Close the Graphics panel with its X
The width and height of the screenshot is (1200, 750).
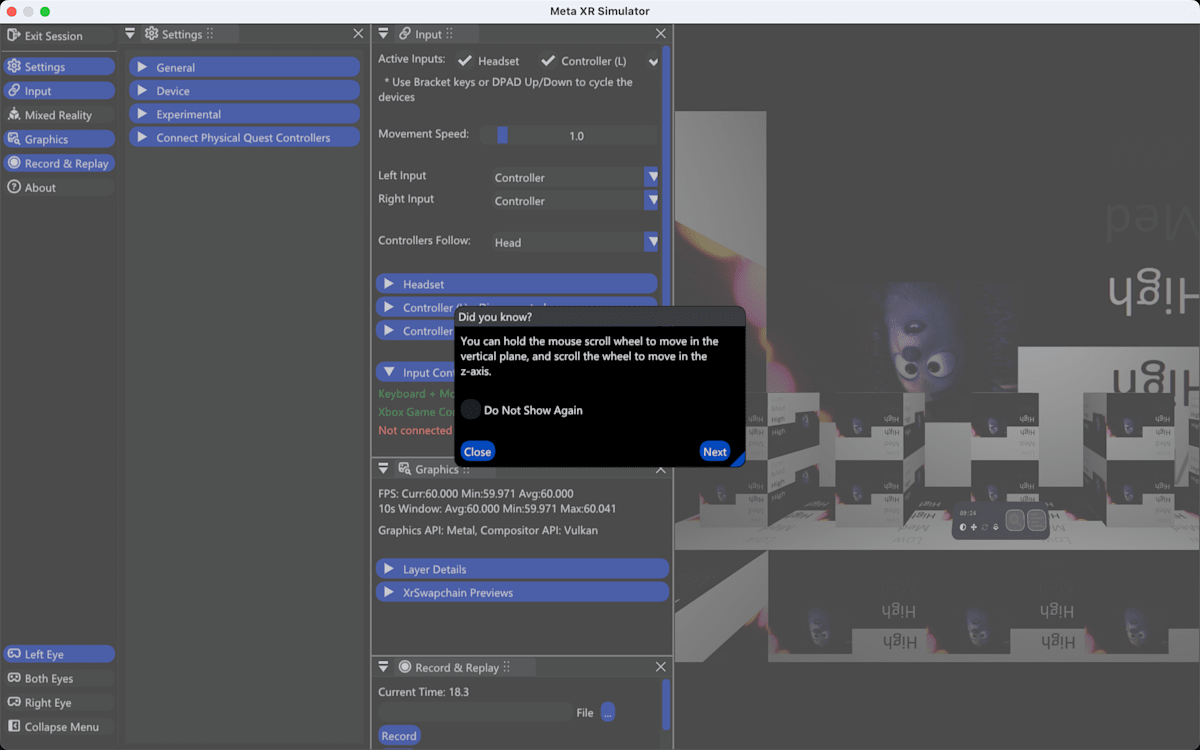(660, 469)
